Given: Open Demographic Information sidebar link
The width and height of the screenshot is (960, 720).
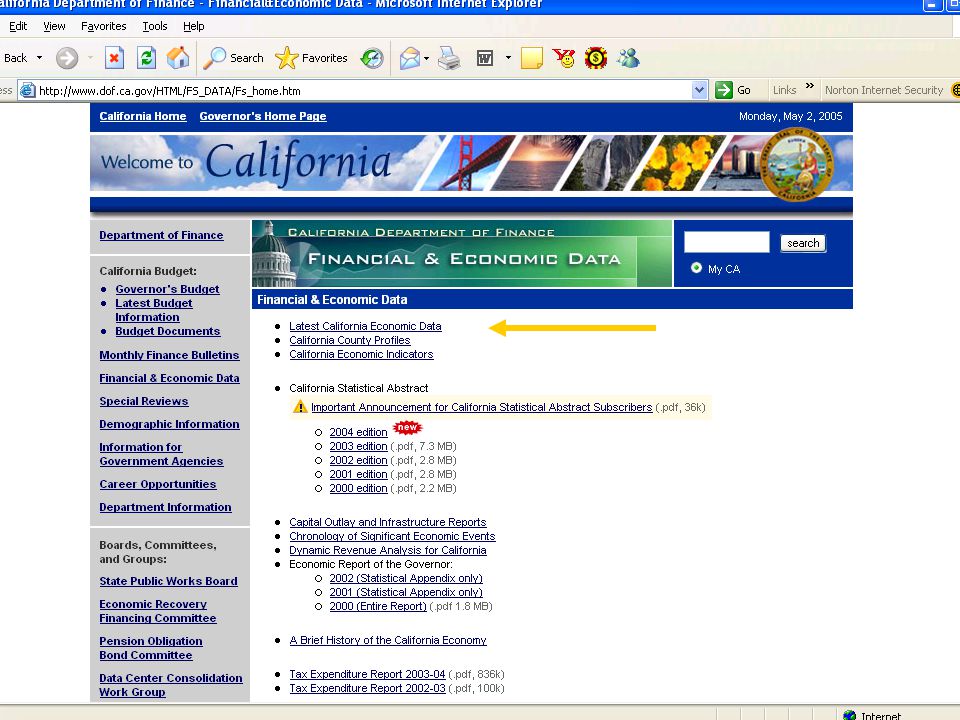Looking at the screenshot, I should pyautogui.click(x=169, y=424).
